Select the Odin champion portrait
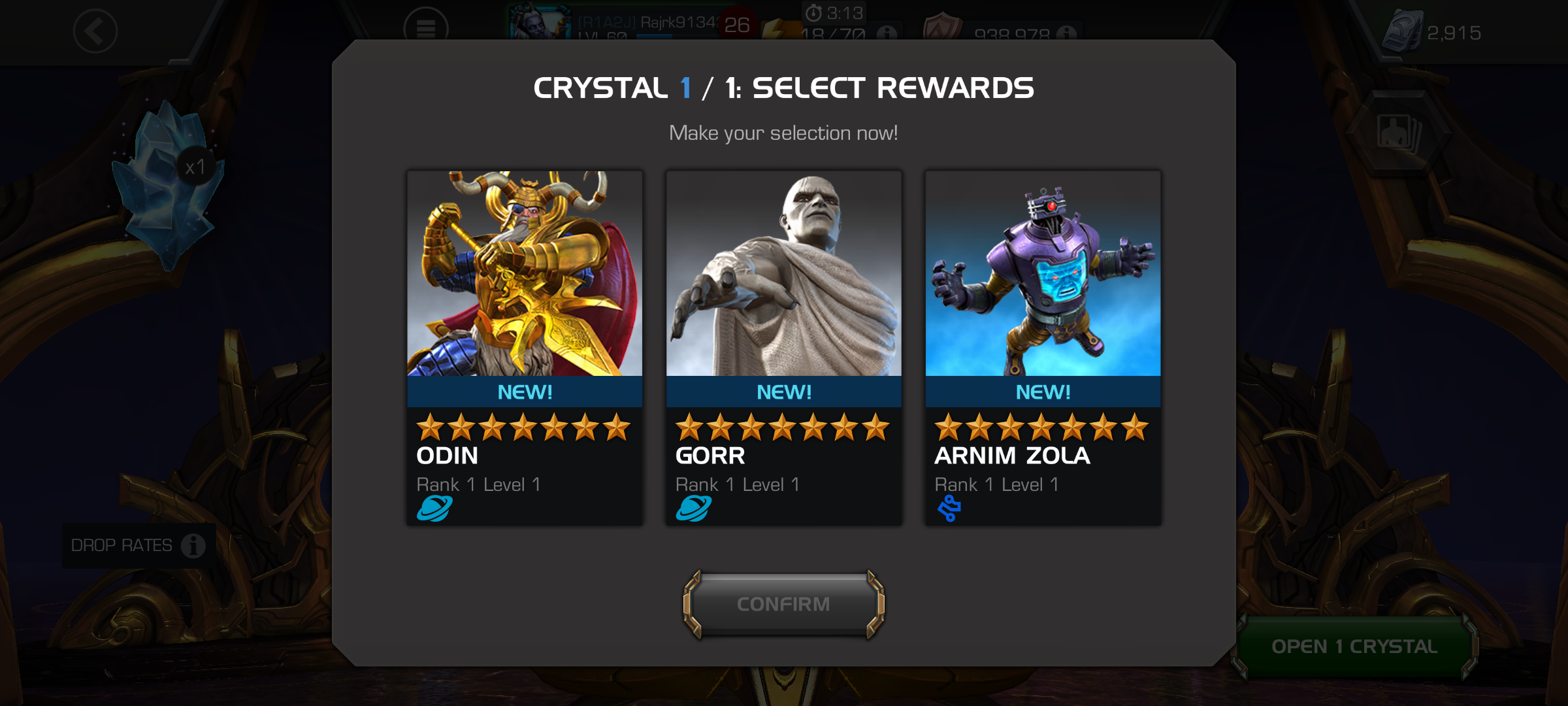The width and height of the screenshot is (1568, 706). coord(525,273)
